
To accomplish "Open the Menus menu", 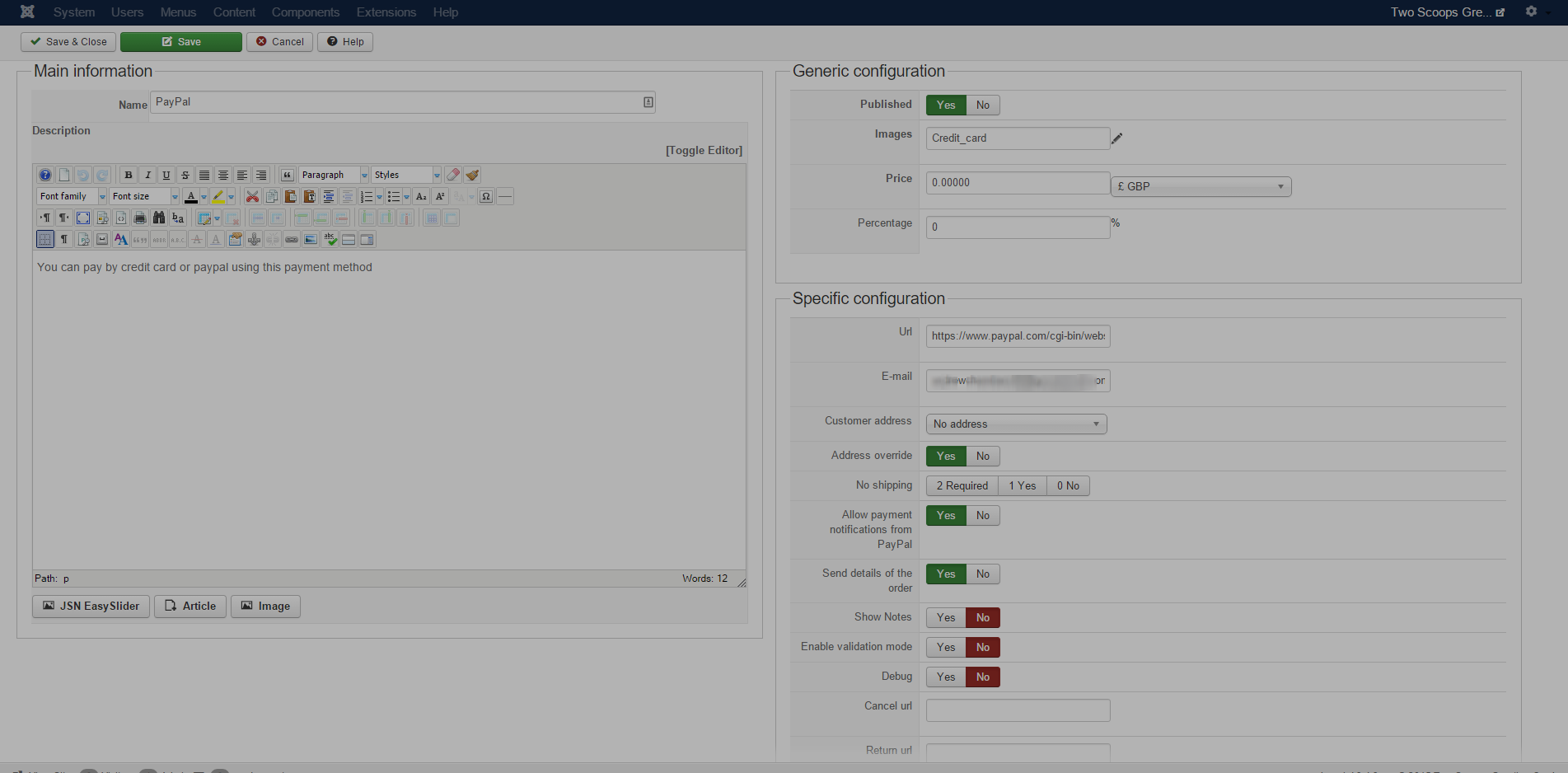I will click(x=179, y=12).
